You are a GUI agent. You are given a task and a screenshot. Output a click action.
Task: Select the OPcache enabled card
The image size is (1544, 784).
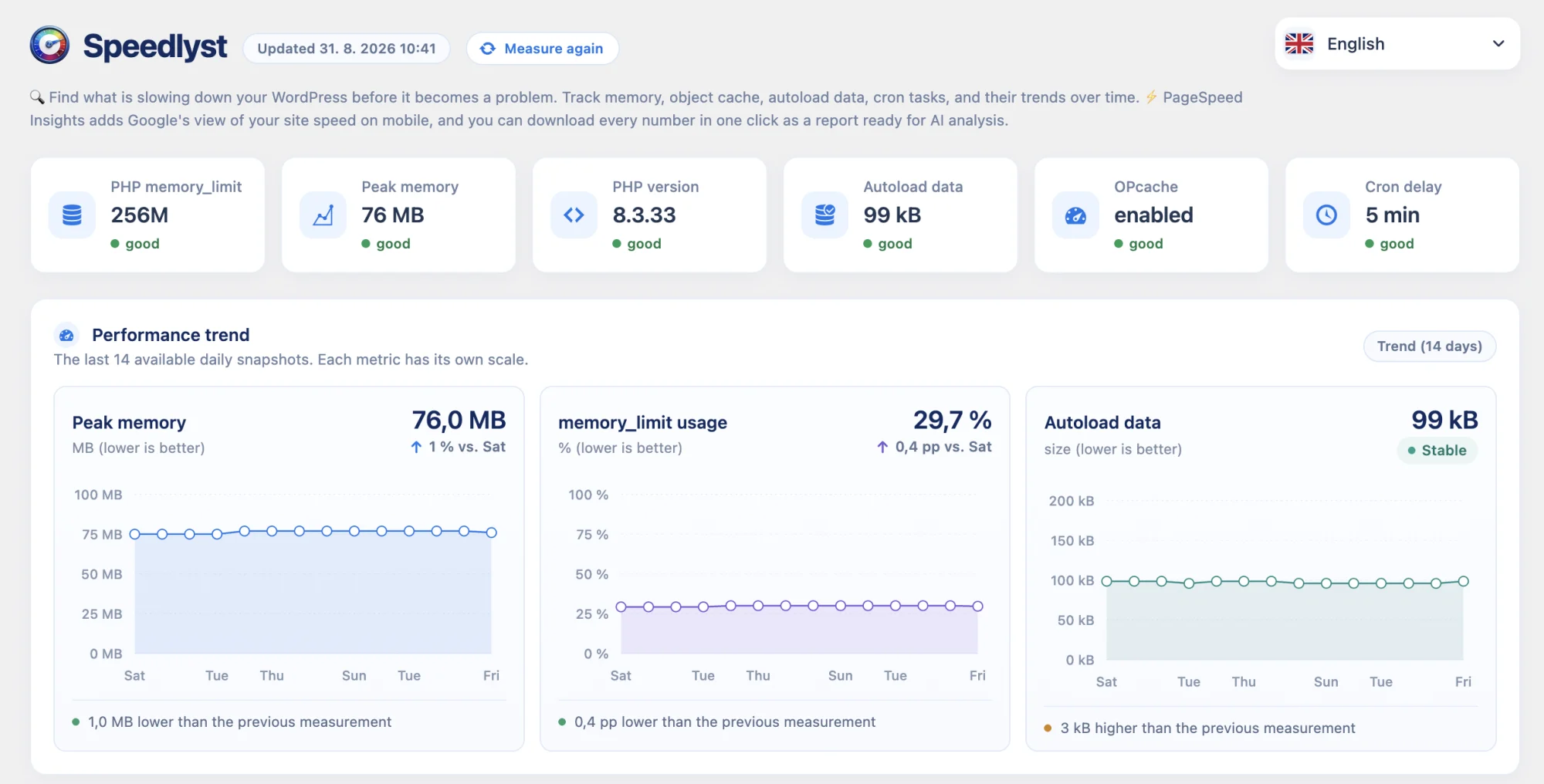point(1151,215)
